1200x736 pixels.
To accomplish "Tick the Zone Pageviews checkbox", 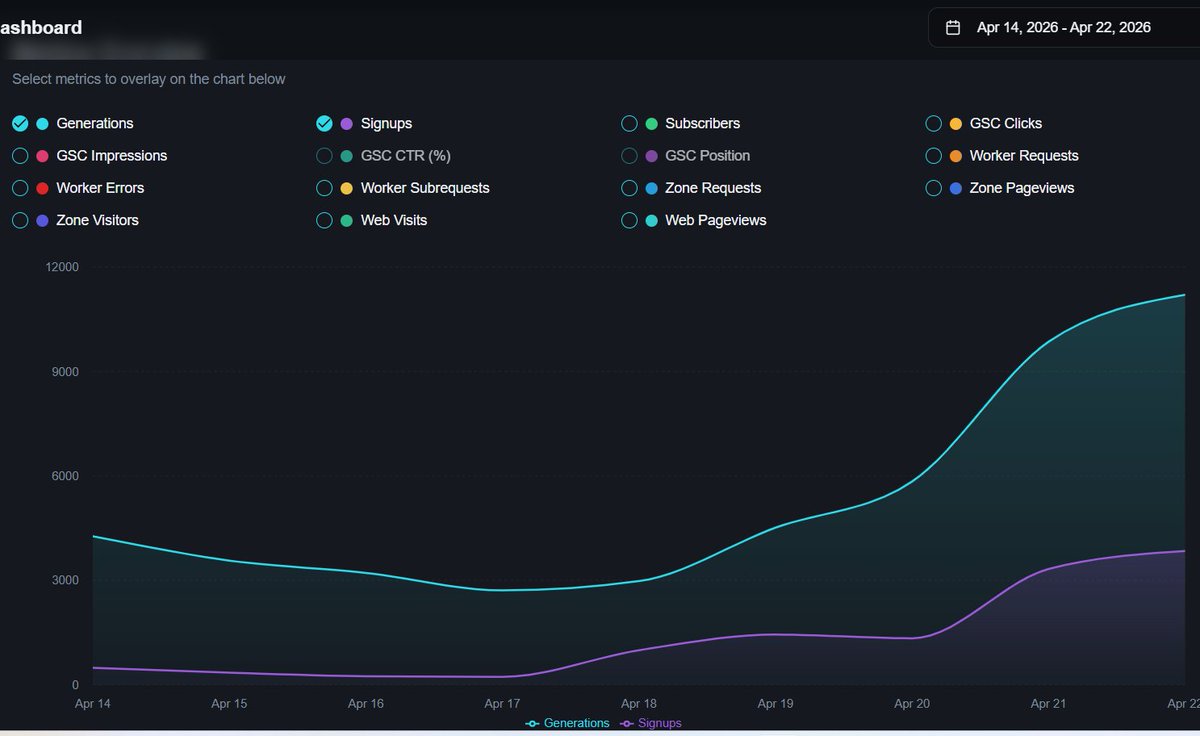I will point(933,188).
